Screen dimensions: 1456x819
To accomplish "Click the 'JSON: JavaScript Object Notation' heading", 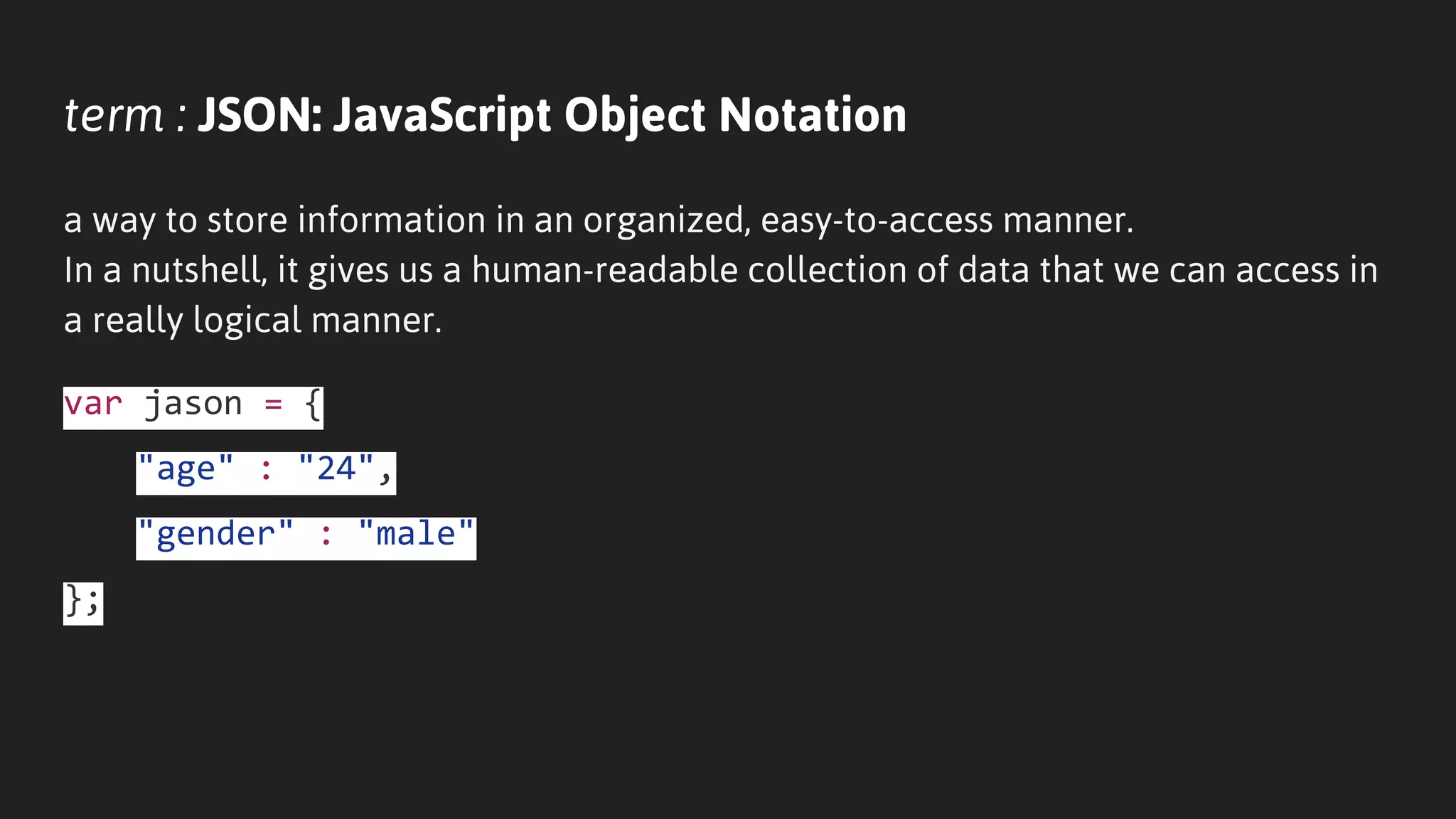I will coord(552,117).
